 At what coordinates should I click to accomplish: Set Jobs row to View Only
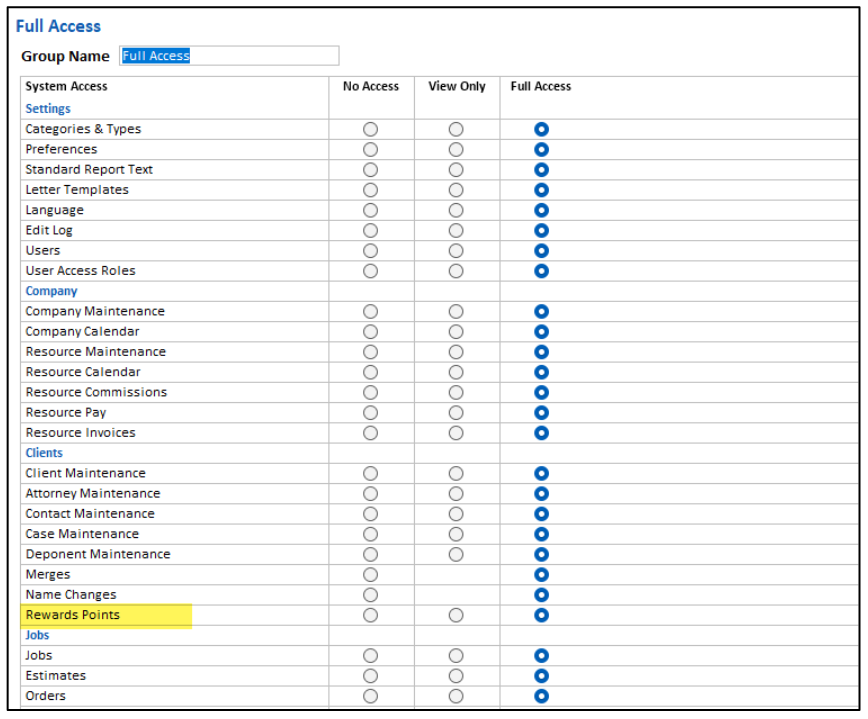pos(456,656)
